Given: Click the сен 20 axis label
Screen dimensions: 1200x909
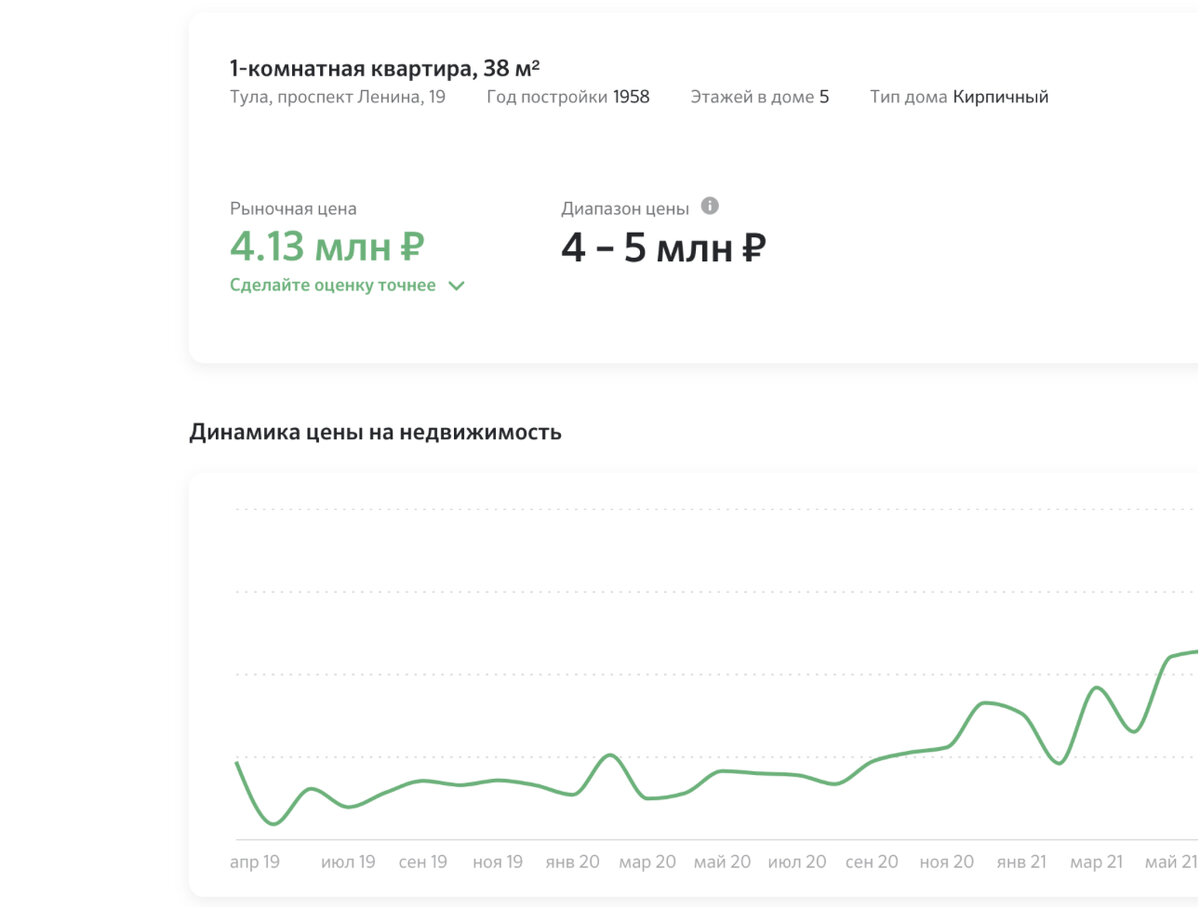Looking at the screenshot, I should pos(872,862).
